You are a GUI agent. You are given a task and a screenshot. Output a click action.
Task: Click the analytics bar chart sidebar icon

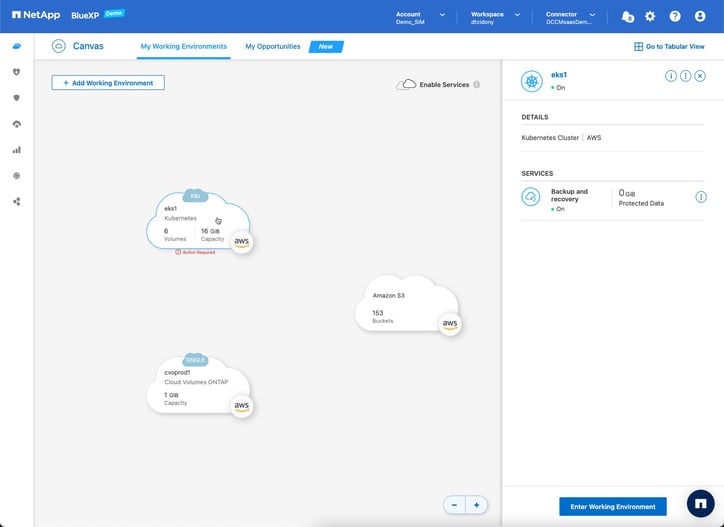point(16,150)
